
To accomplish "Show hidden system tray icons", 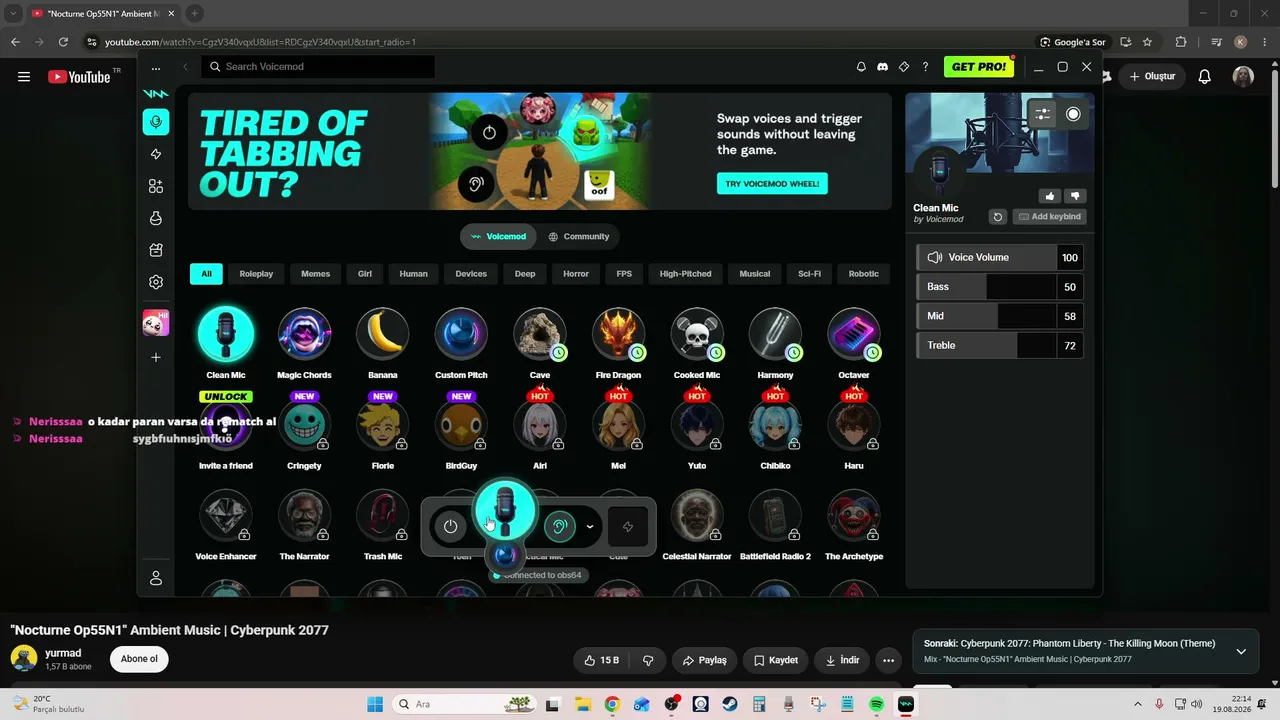I will pyautogui.click(x=1137, y=704).
